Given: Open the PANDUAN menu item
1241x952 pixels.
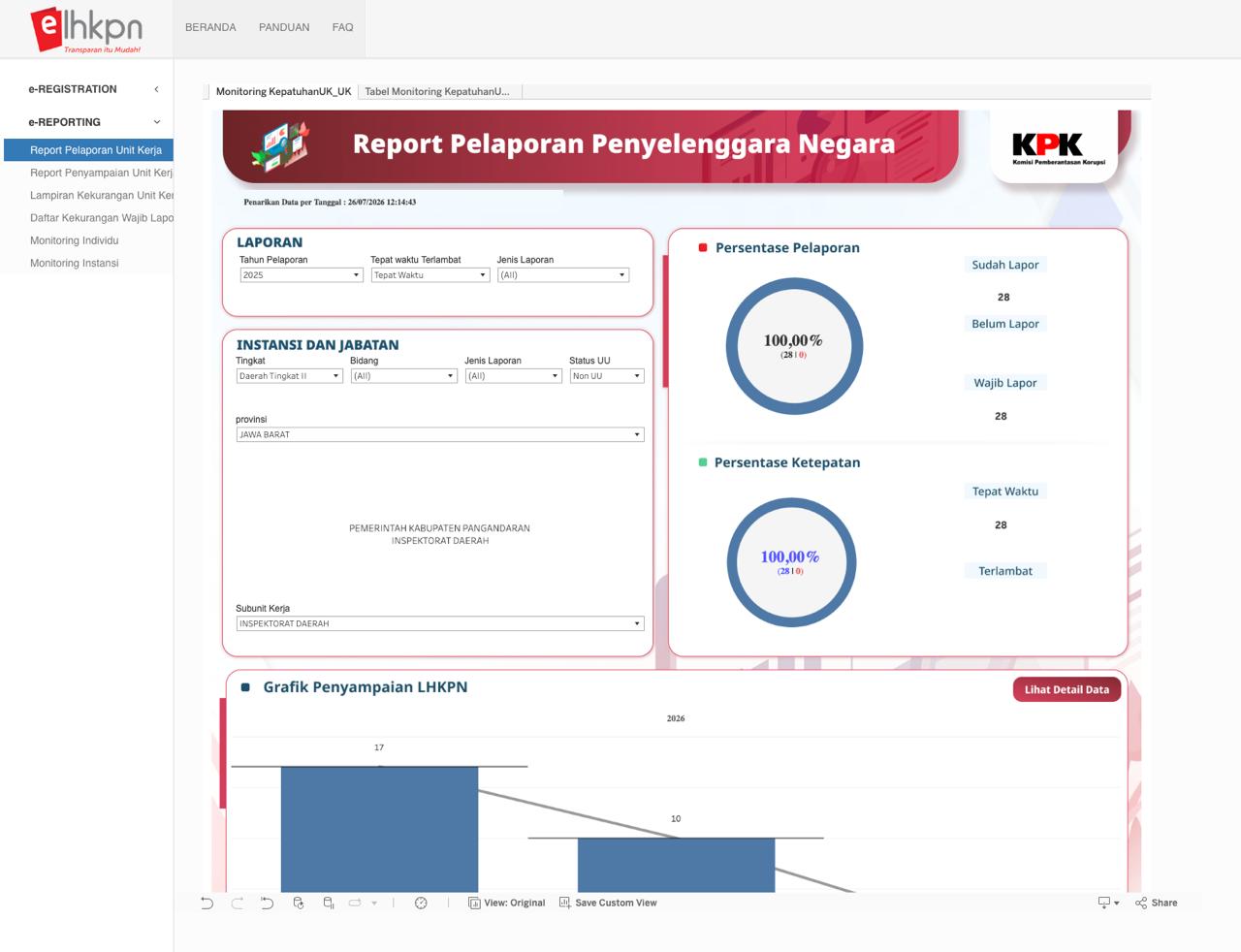Looking at the screenshot, I should [284, 27].
